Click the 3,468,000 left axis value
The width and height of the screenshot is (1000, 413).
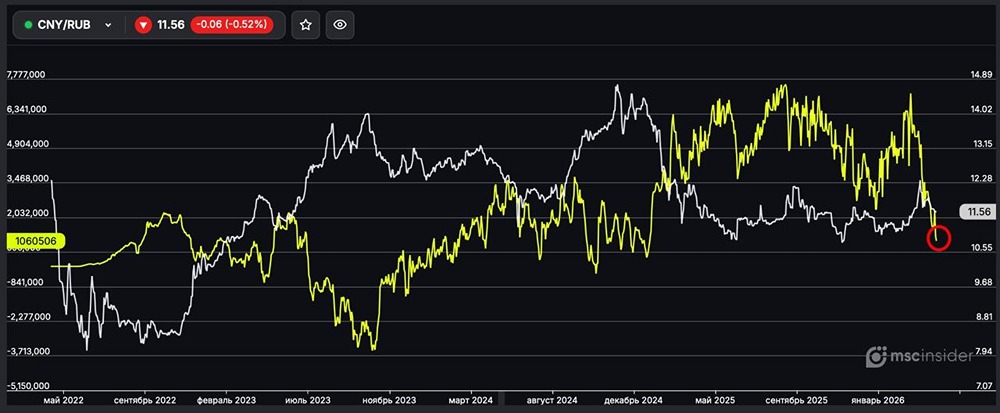[26, 178]
